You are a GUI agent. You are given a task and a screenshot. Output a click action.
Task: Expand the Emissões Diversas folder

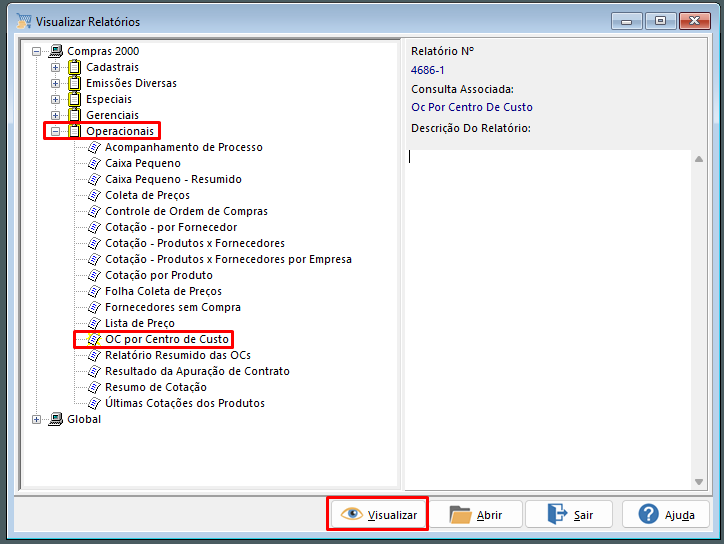tap(55, 84)
